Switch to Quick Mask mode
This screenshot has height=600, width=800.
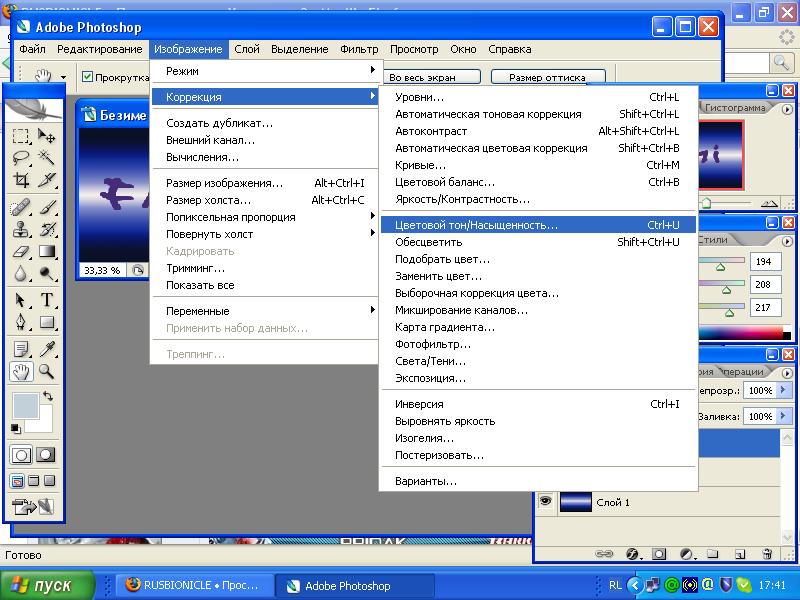(45, 455)
